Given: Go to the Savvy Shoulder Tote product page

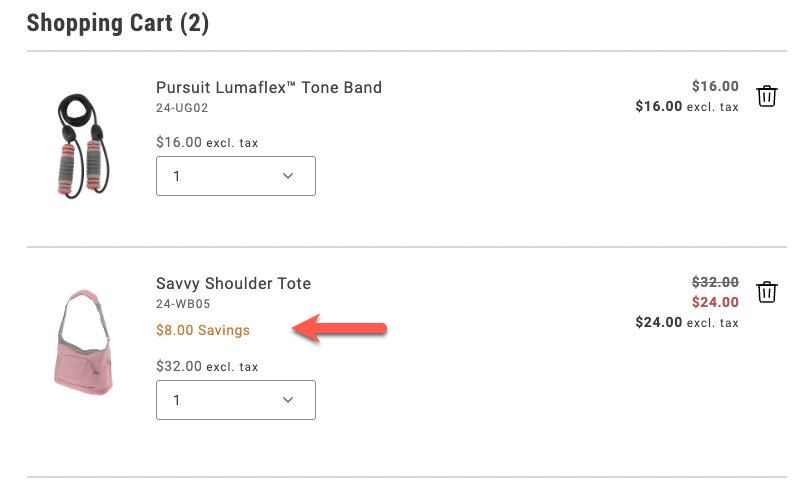Looking at the screenshot, I should coord(233,283).
